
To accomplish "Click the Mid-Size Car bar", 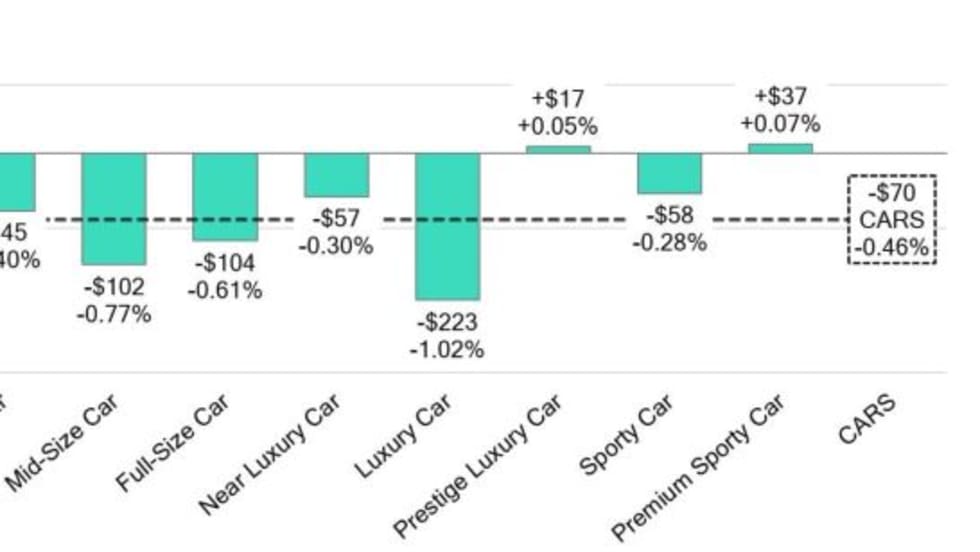I will click(x=114, y=208).
